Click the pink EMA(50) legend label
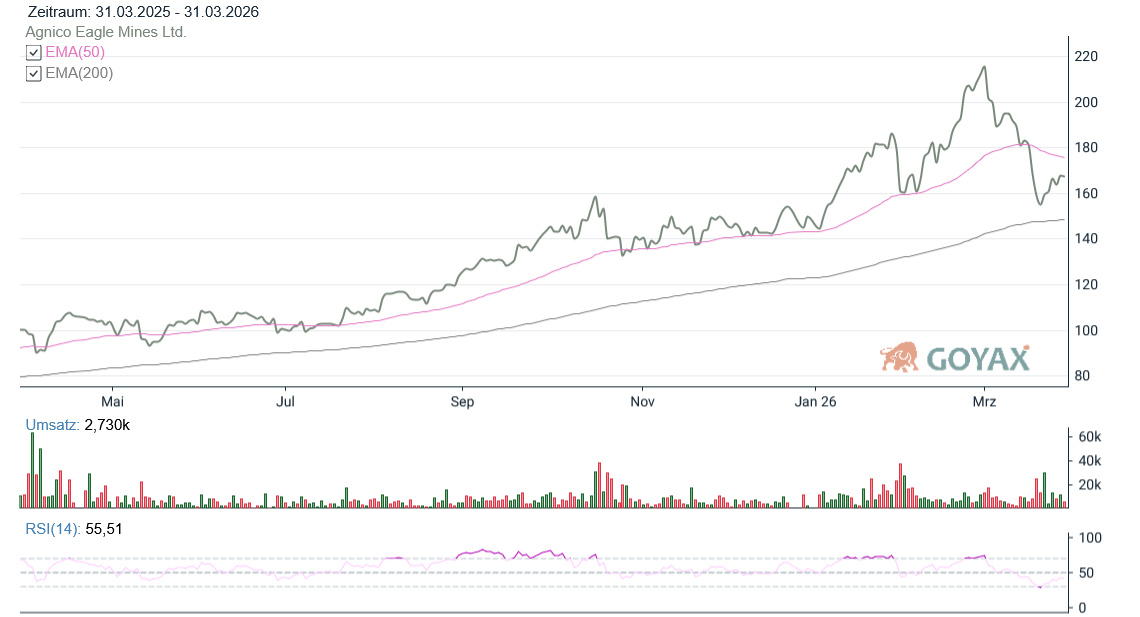Image resolution: width=1140 pixels, height=617 pixels. (x=75, y=52)
